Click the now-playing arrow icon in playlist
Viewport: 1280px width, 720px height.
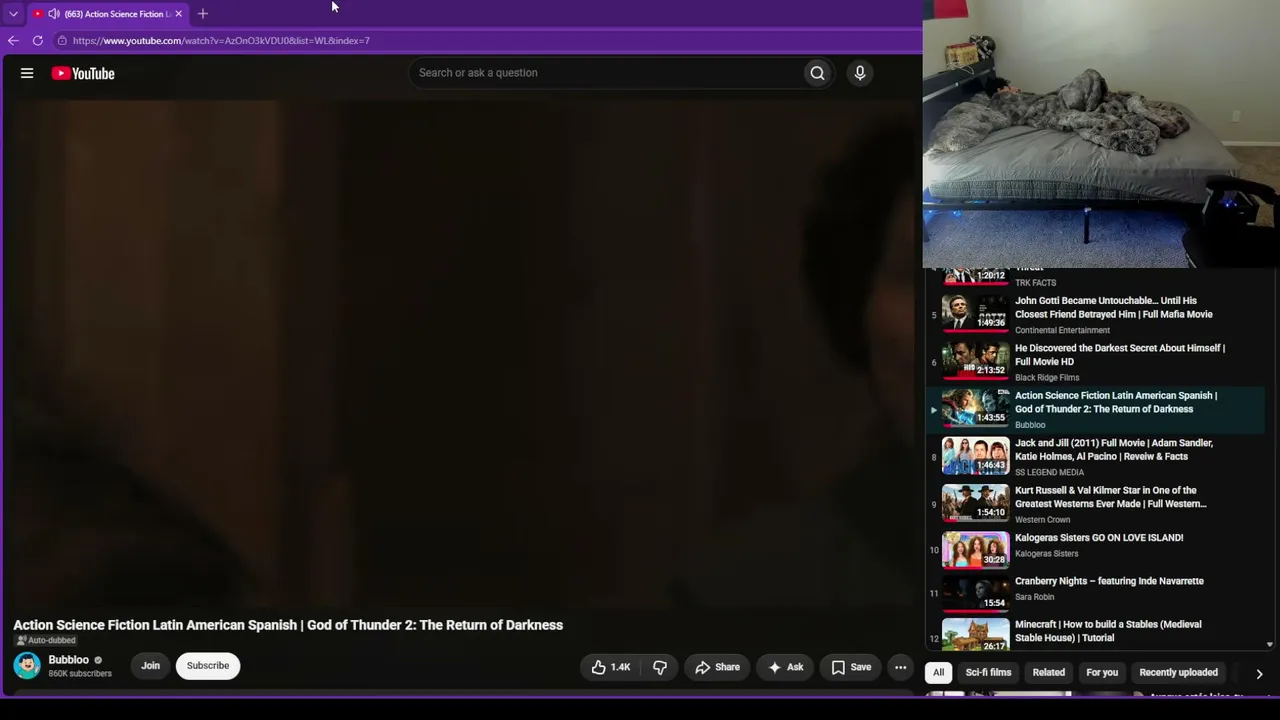(x=934, y=410)
